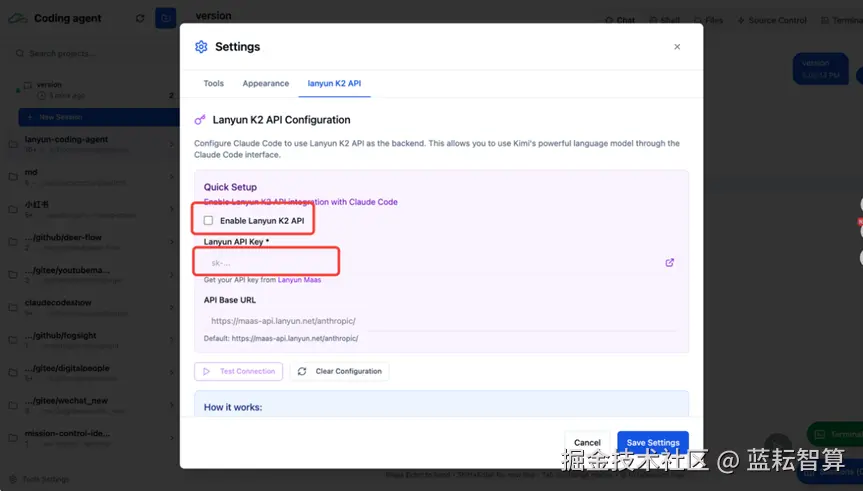The height and width of the screenshot is (491, 863).
Task: Click folder icon of md project
Action: [13, 177]
